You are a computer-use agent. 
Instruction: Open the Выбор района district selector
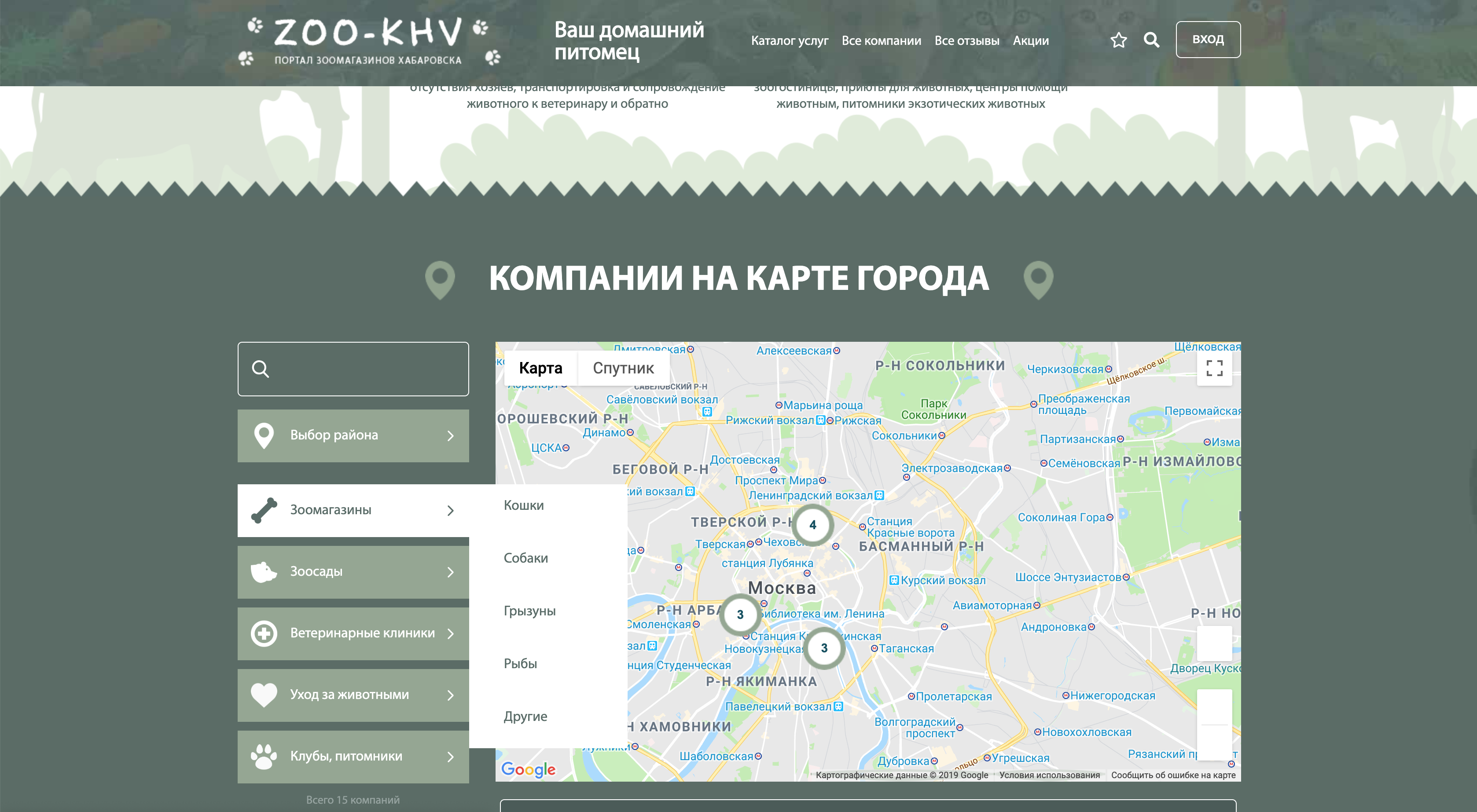tap(353, 435)
